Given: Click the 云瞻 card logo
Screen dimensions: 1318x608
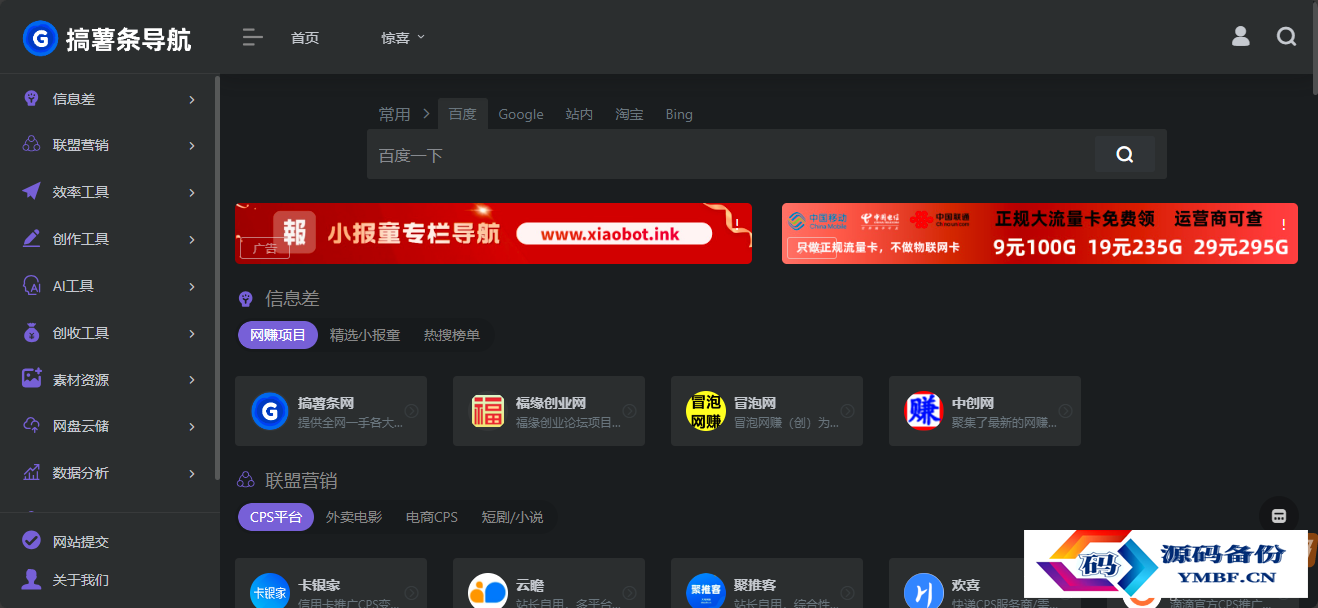Looking at the screenshot, I should pos(488,593).
